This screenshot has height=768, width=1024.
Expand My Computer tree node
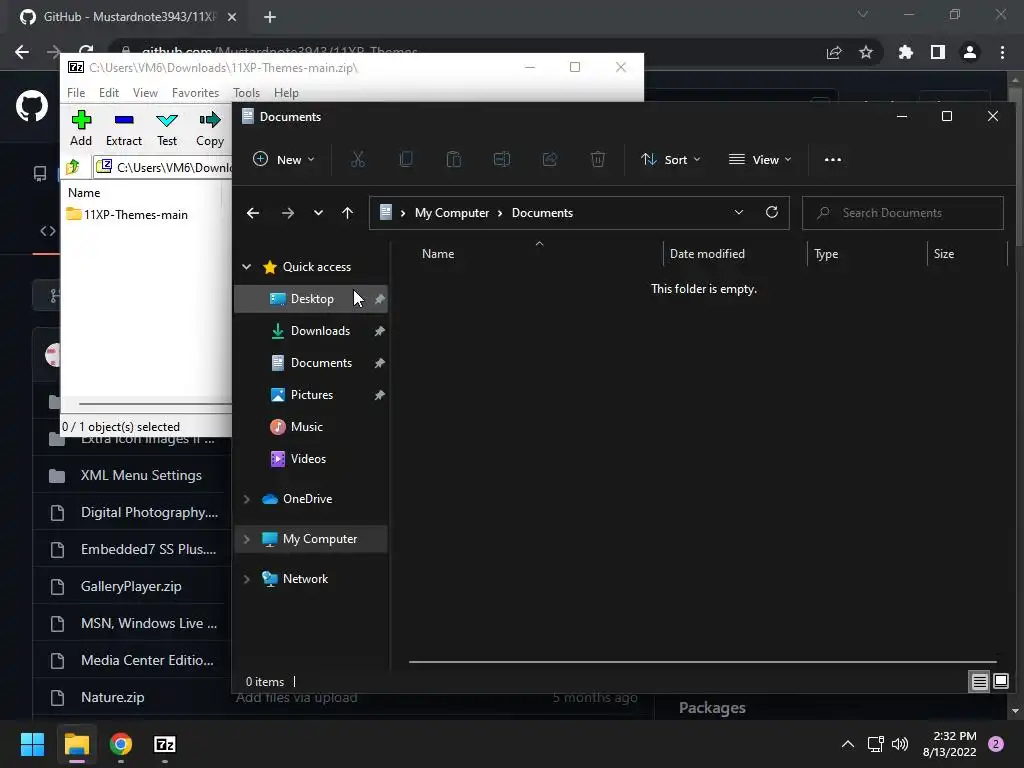pyautogui.click(x=247, y=539)
